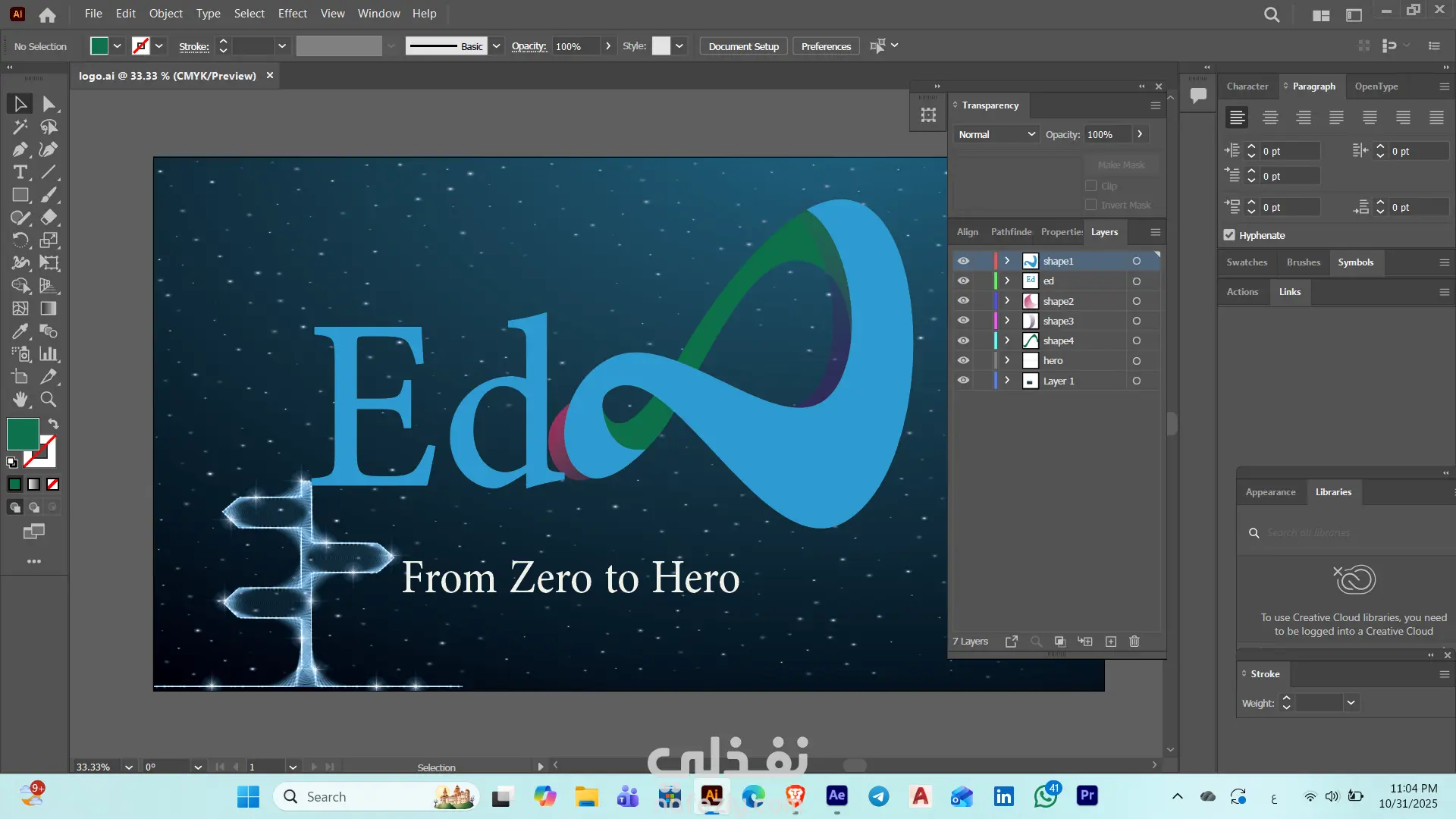The image size is (1456, 819).
Task: Click the Document Setup button
Action: point(743,46)
